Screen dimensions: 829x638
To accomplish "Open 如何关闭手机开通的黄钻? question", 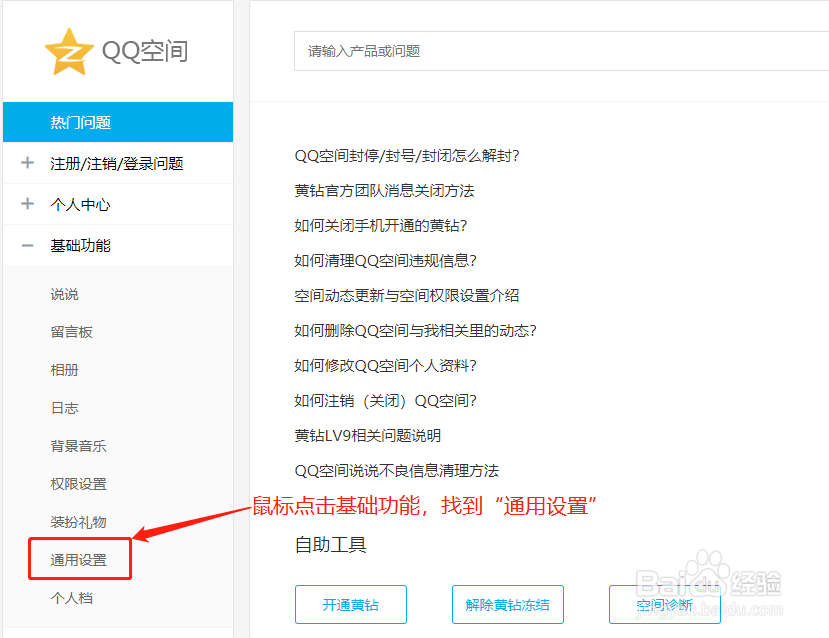I will tap(381, 226).
